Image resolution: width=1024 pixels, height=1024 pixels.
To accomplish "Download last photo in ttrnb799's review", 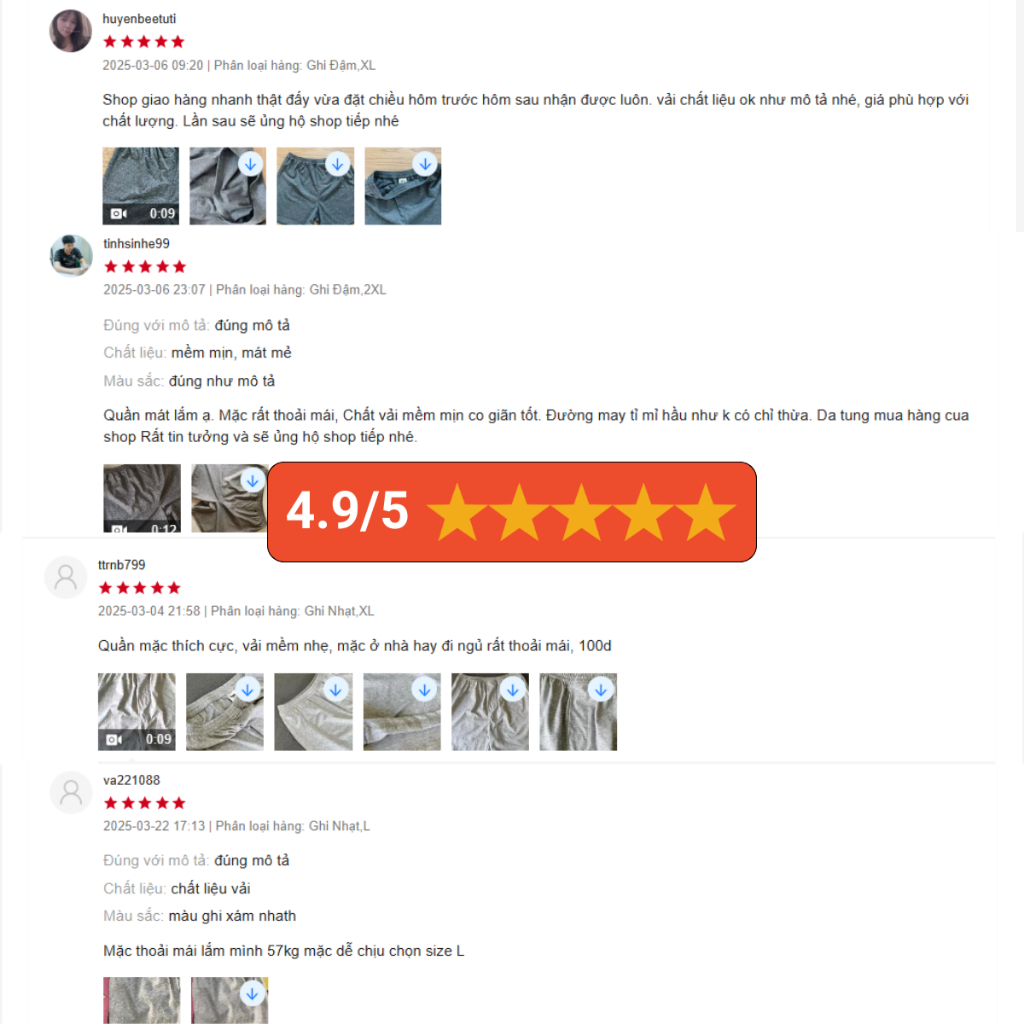I will (x=601, y=690).
